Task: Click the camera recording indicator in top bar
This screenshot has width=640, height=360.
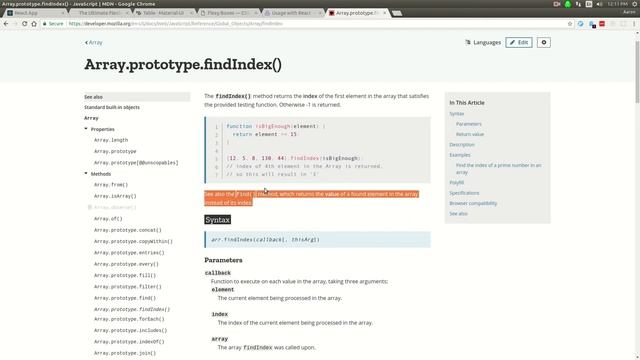Action: click(557, 4)
